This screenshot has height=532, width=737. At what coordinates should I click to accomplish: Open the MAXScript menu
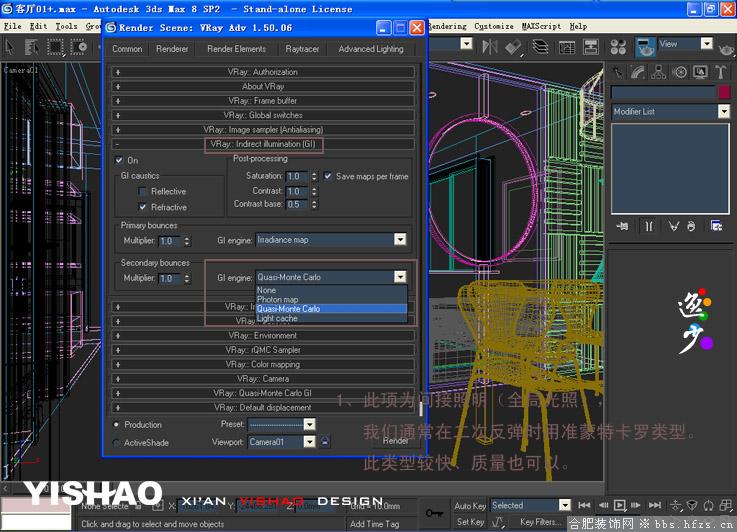[541, 26]
